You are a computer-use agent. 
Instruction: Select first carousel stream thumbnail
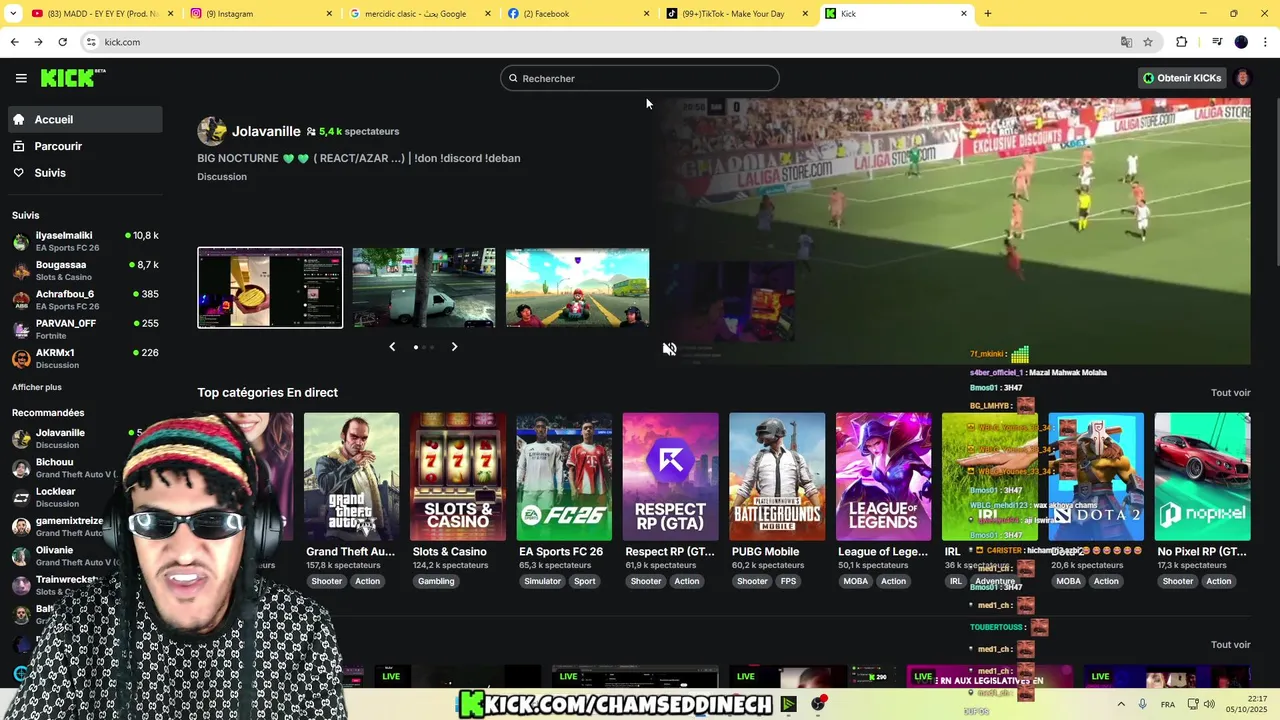(270, 288)
